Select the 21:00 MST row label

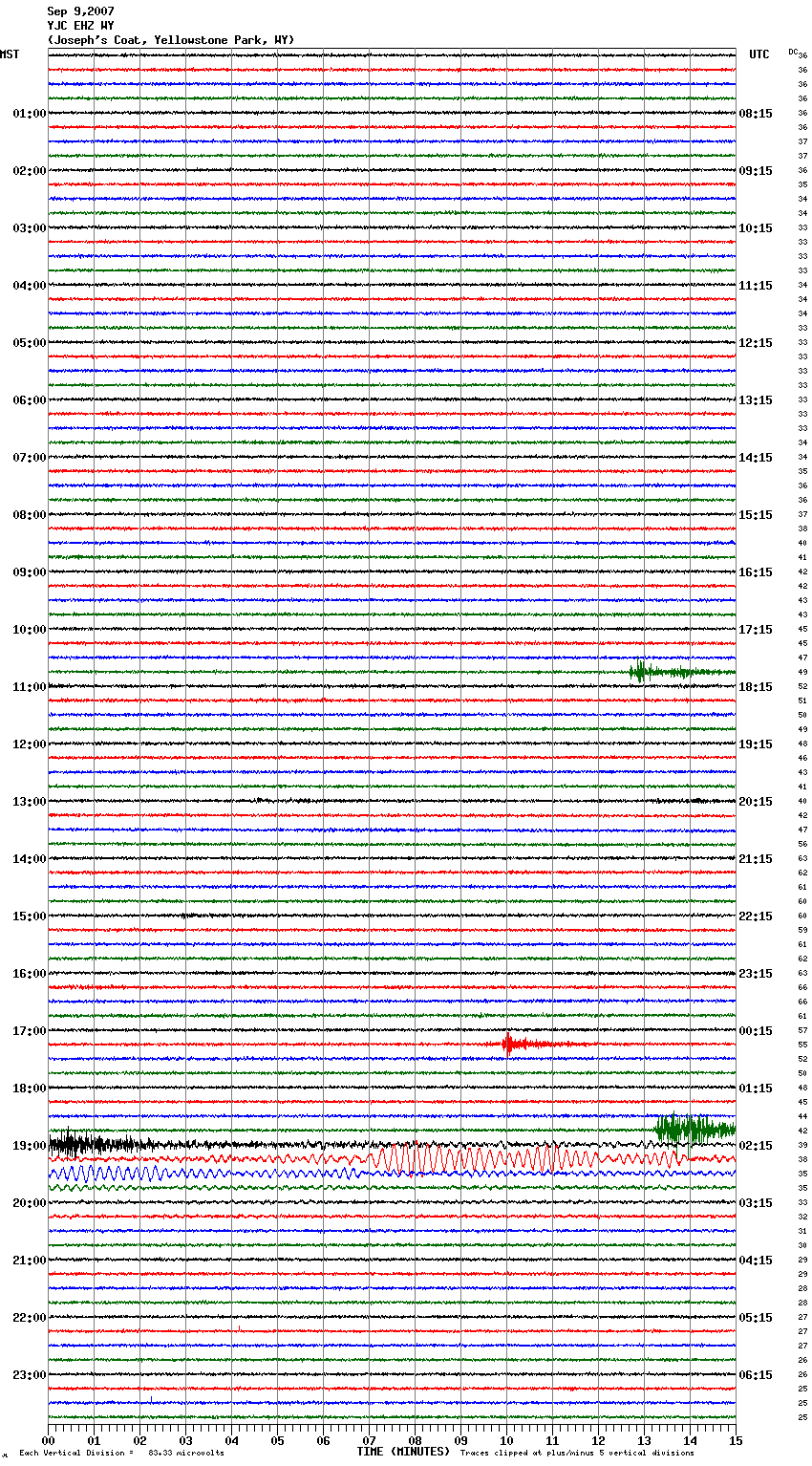tap(29, 1261)
